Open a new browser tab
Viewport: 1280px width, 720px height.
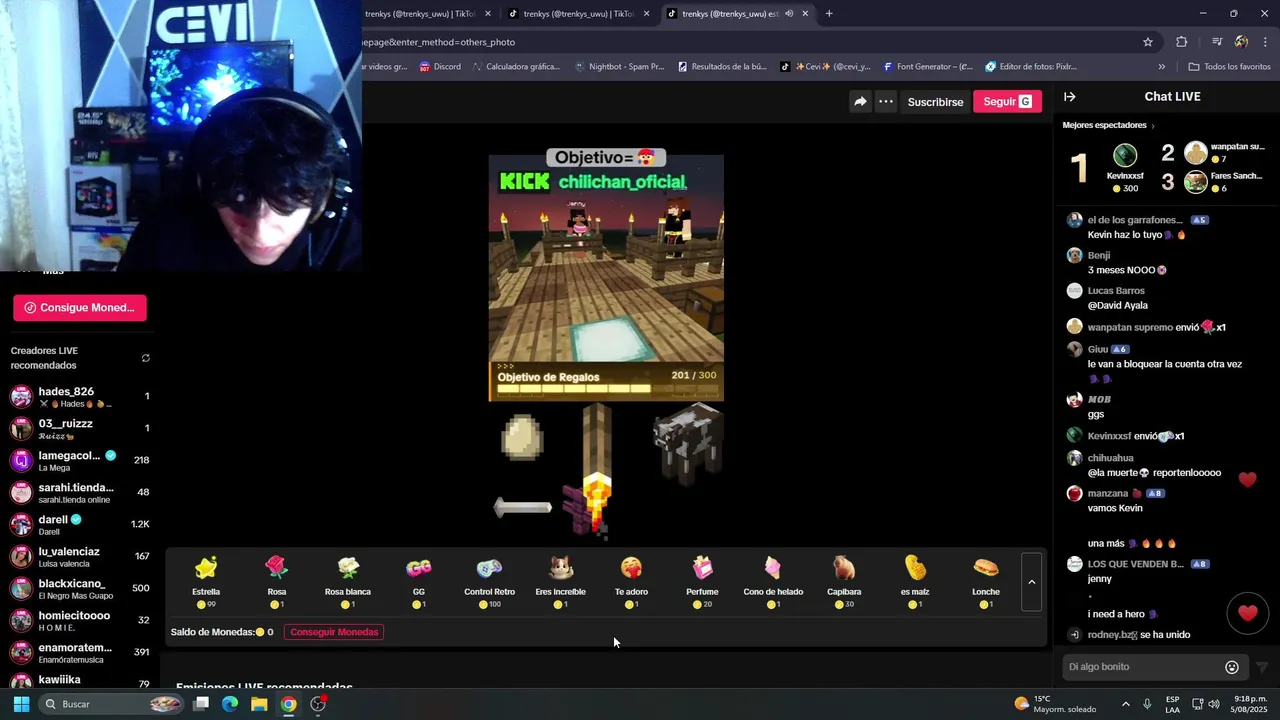(829, 14)
